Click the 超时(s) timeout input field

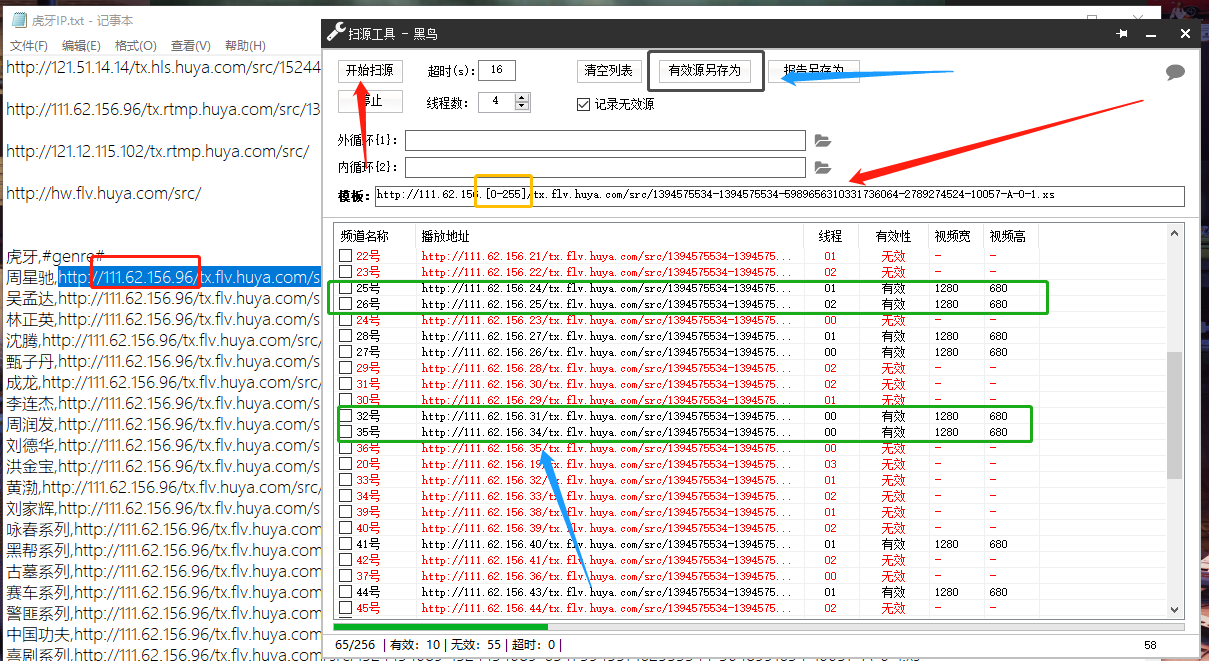497,70
